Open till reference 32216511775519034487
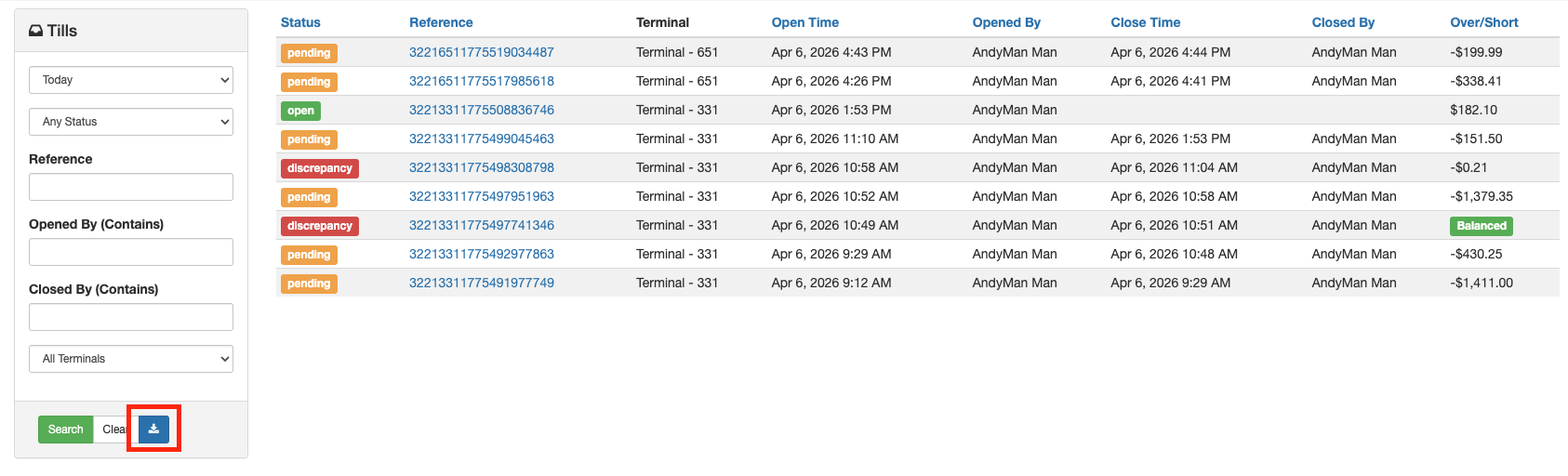Viewport: 1568px width, 476px height. 481,52
